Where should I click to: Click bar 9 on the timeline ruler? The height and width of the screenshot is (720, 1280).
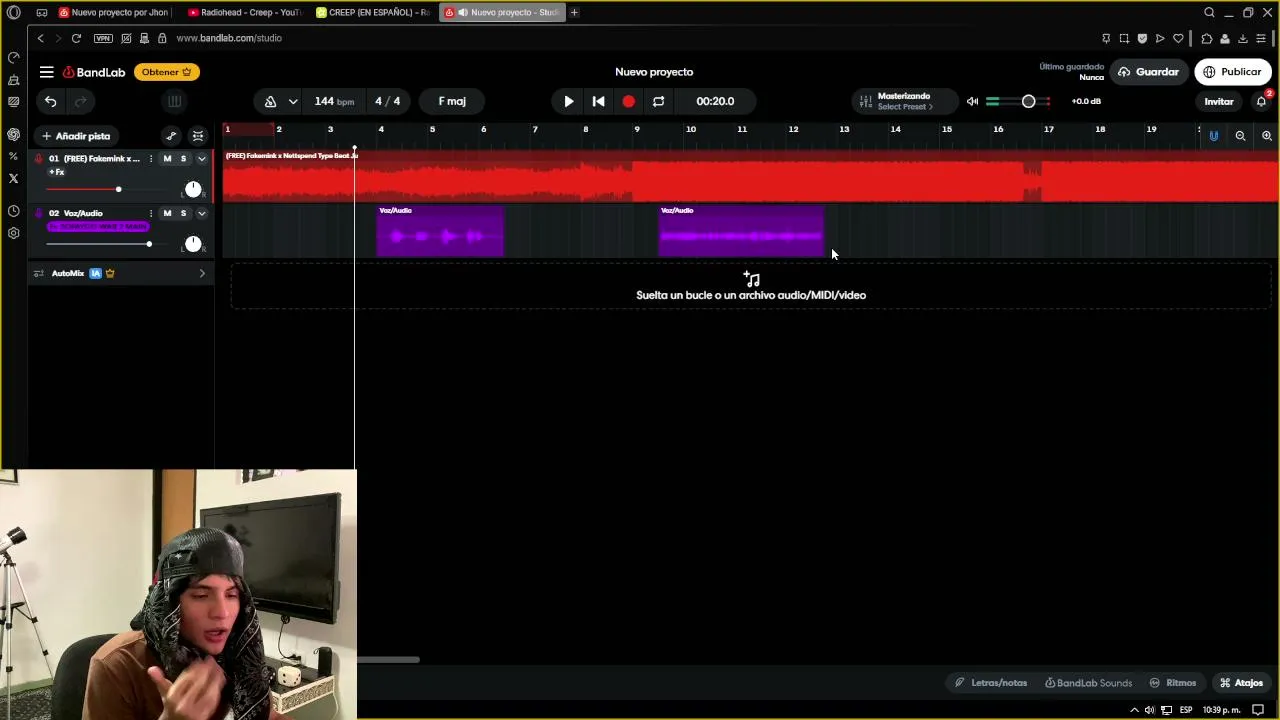click(637, 129)
